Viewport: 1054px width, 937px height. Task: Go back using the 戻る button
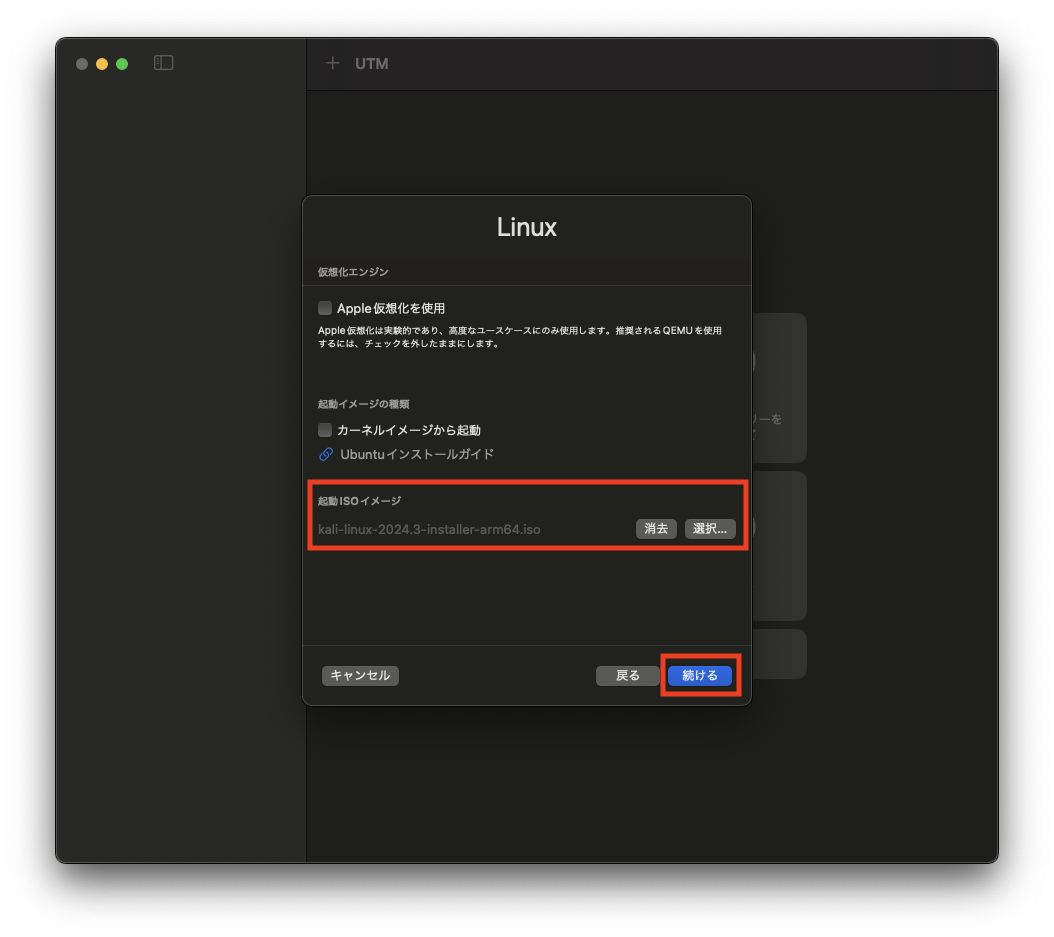[x=628, y=675]
